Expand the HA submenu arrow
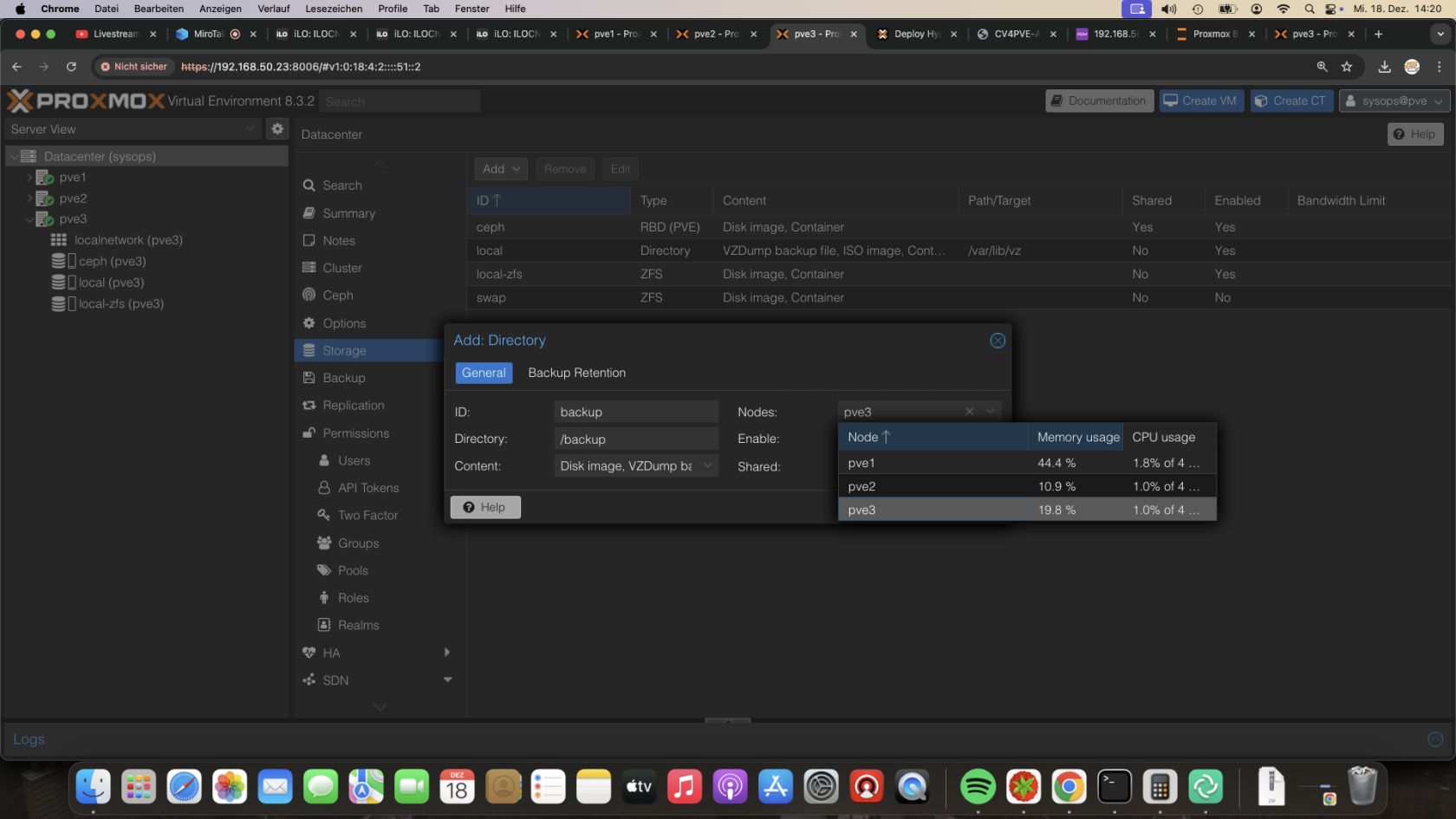1456x819 pixels. click(447, 653)
